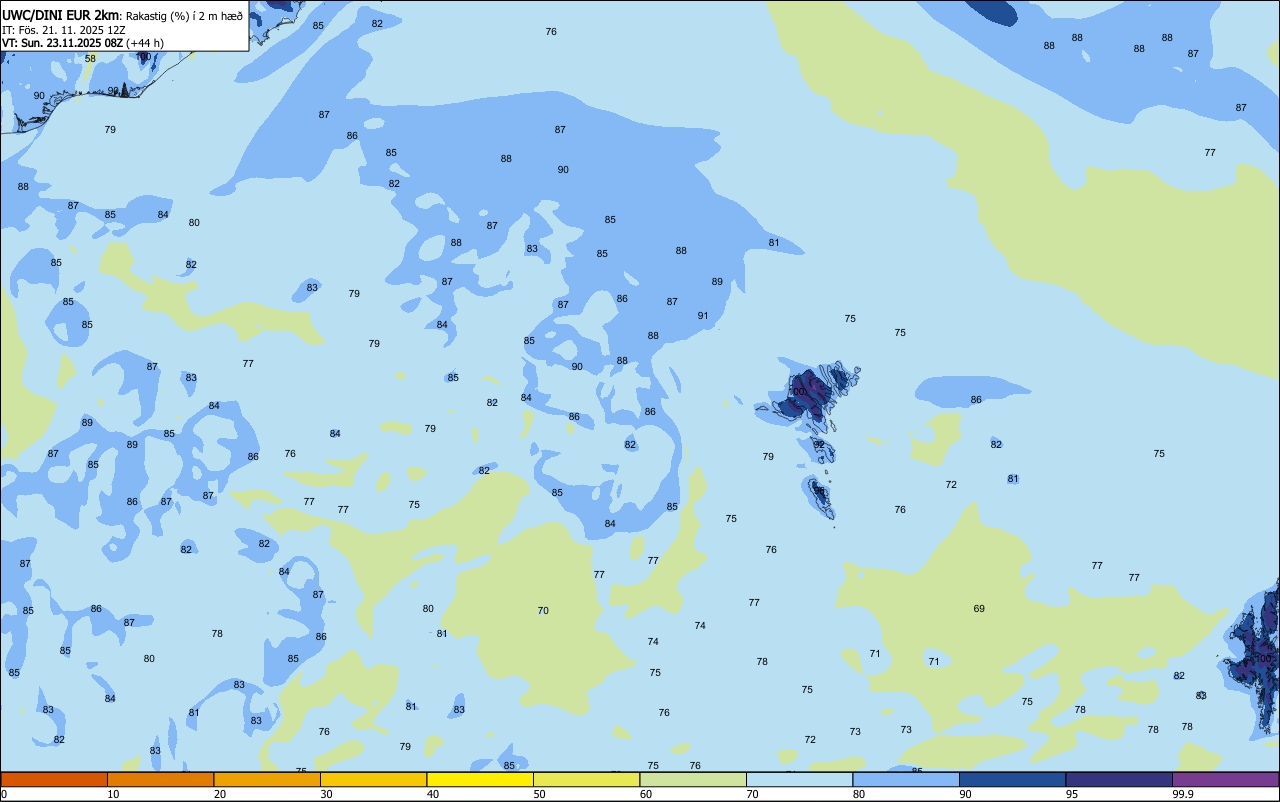Click the 'Rakastig (%) í 2 m hæð' label

183,16
